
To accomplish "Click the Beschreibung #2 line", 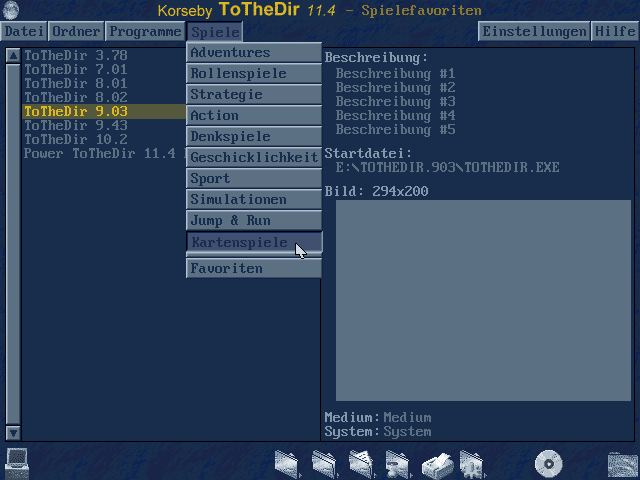I will pyautogui.click(x=395, y=87).
